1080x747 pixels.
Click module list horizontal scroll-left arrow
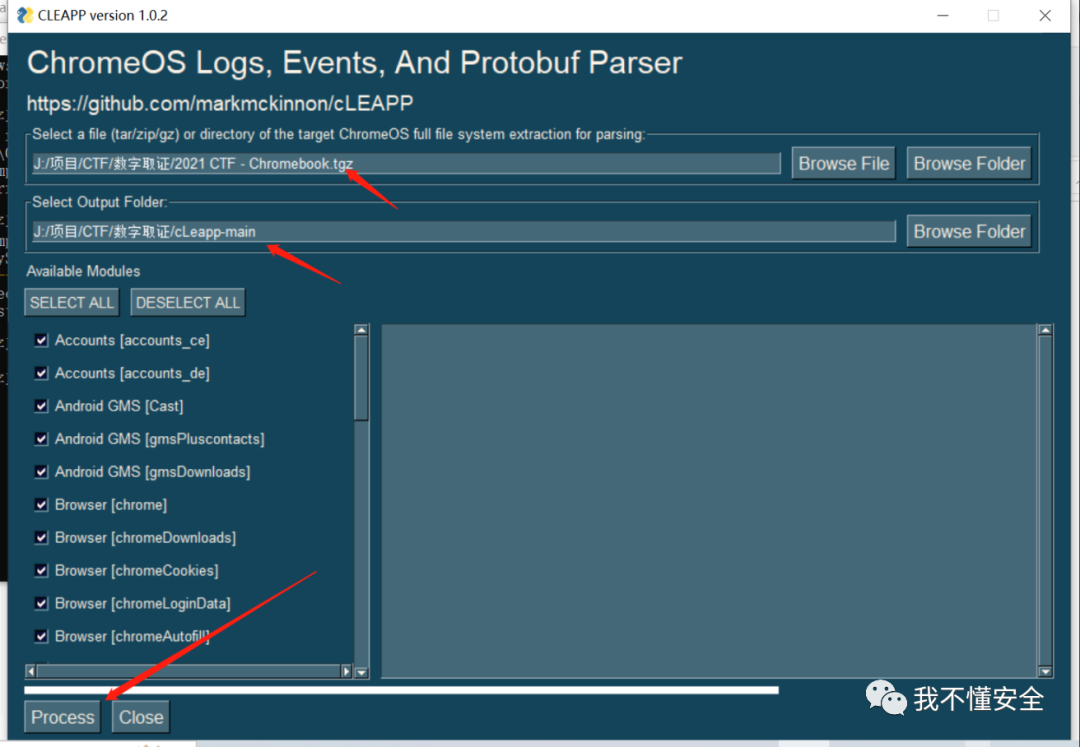point(30,671)
